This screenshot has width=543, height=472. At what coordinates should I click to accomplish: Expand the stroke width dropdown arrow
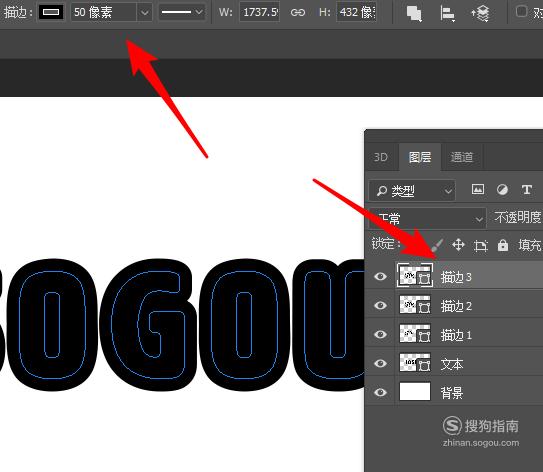[x=144, y=12]
